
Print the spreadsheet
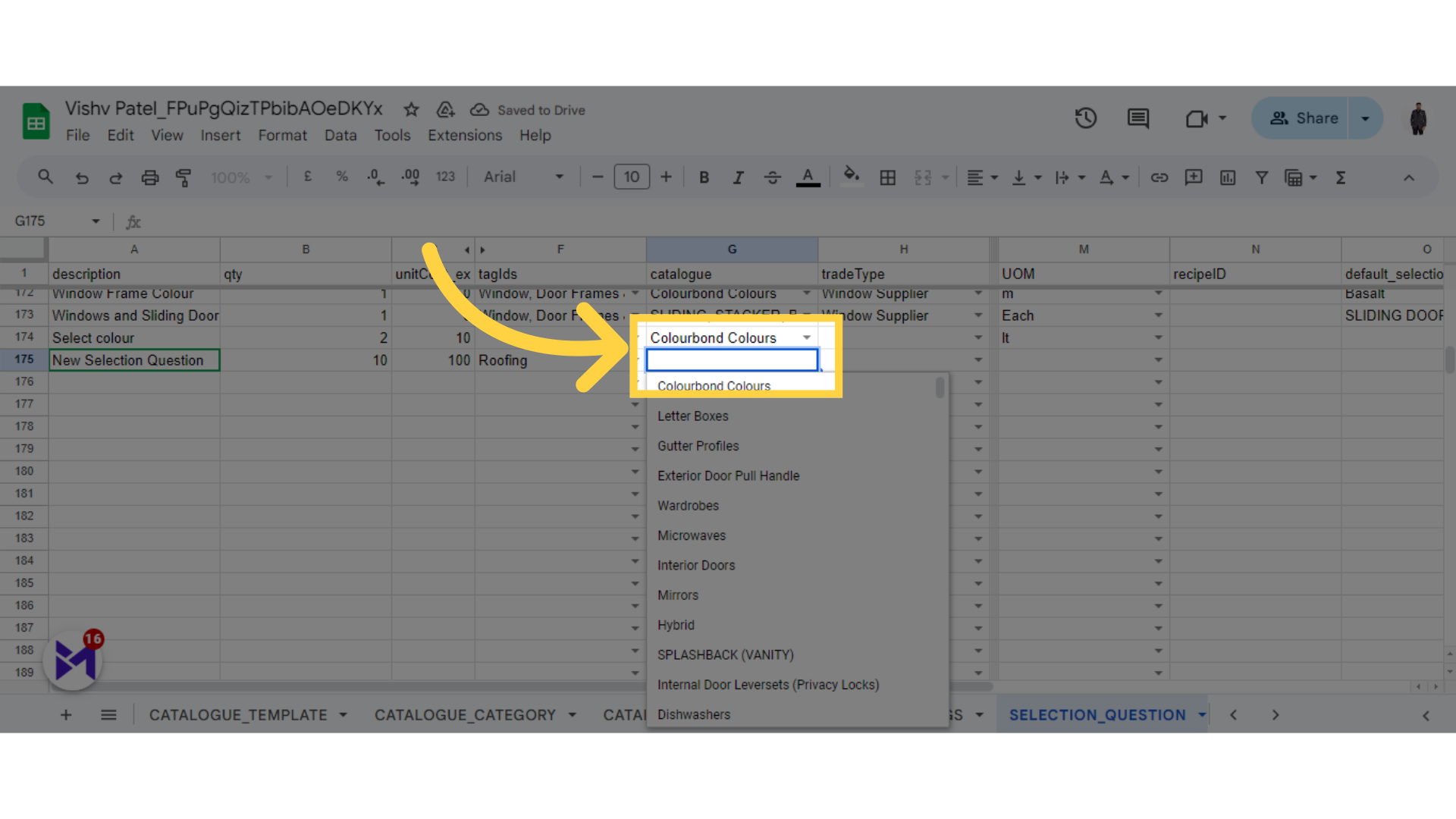(150, 177)
